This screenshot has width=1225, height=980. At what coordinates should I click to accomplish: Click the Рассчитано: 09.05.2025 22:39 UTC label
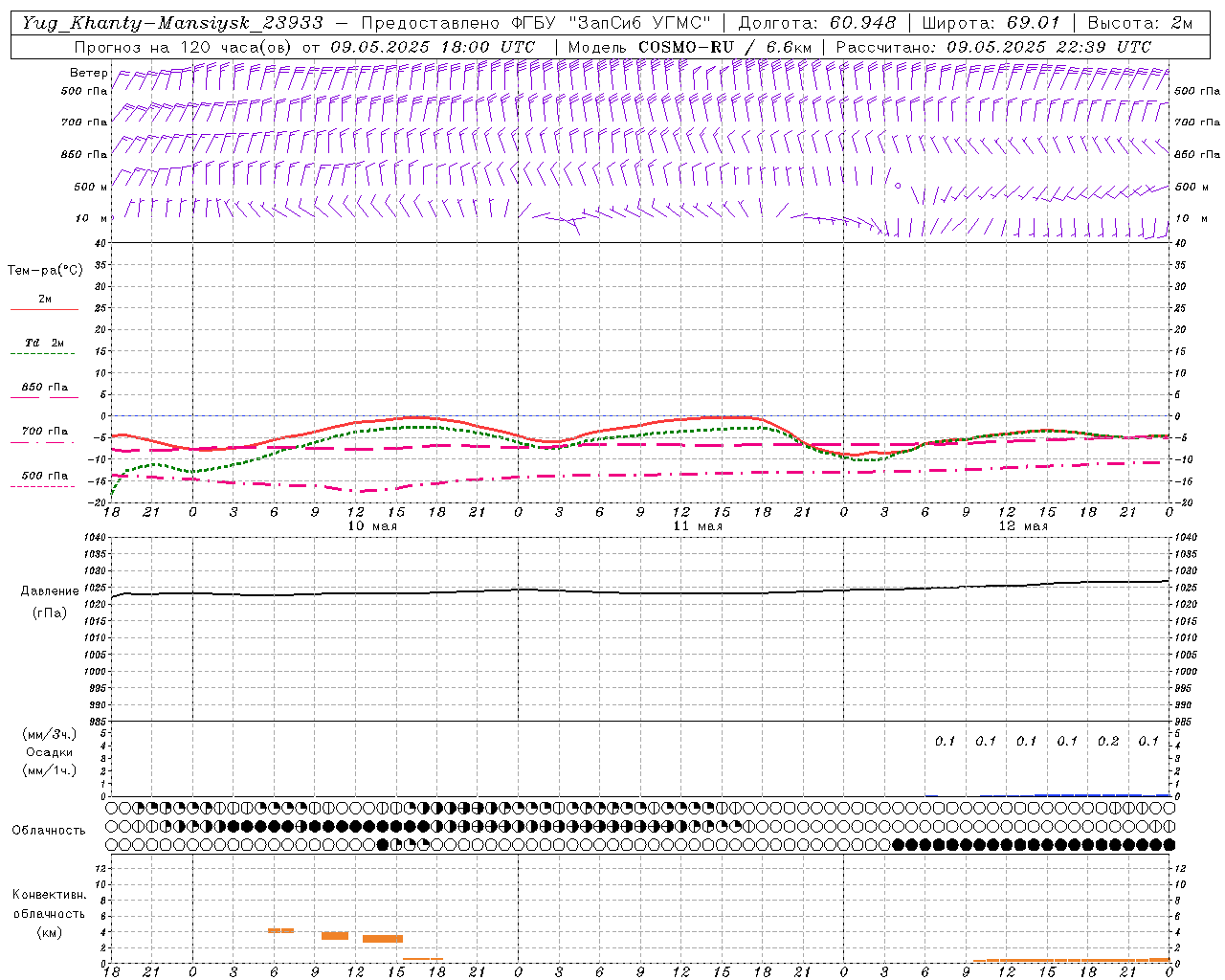click(x=993, y=47)
